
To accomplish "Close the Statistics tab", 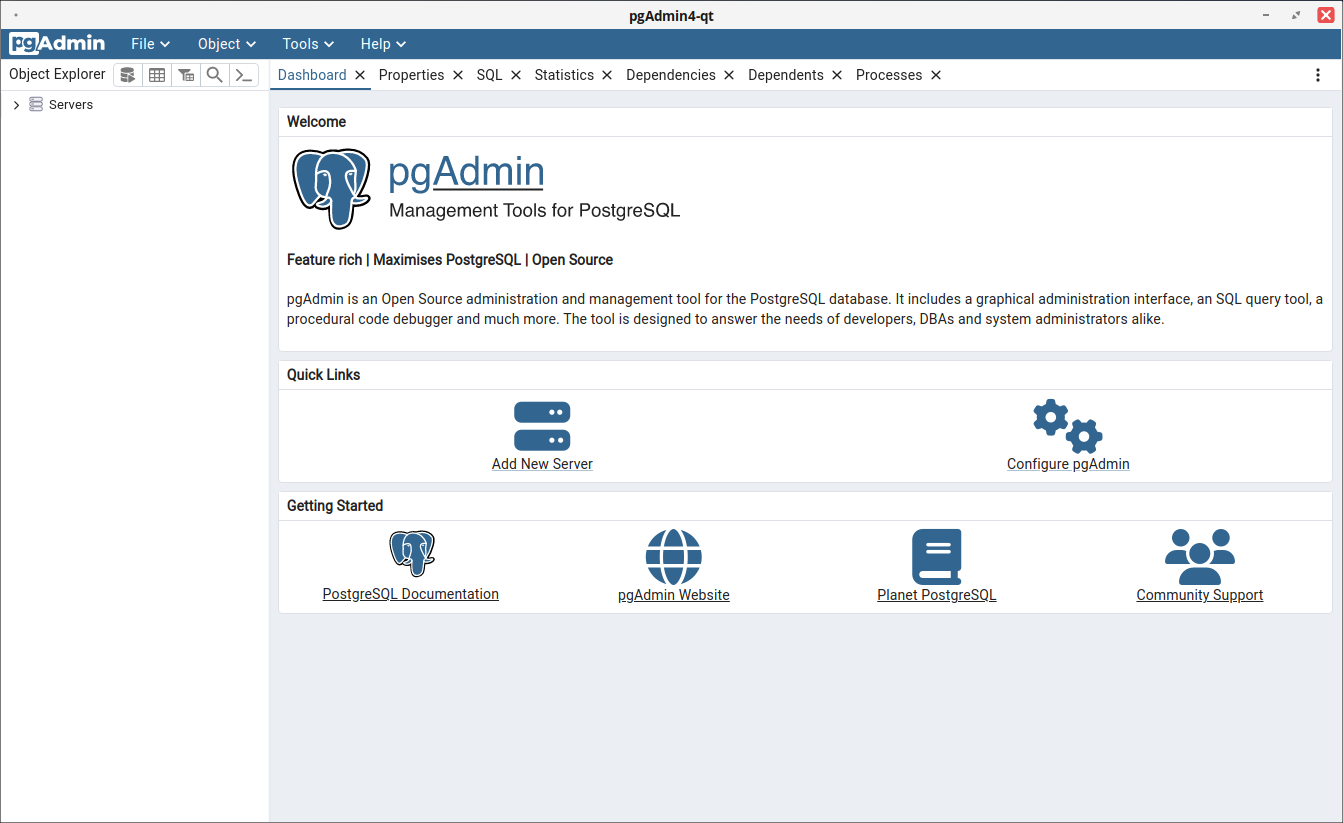I will (607, 75).
